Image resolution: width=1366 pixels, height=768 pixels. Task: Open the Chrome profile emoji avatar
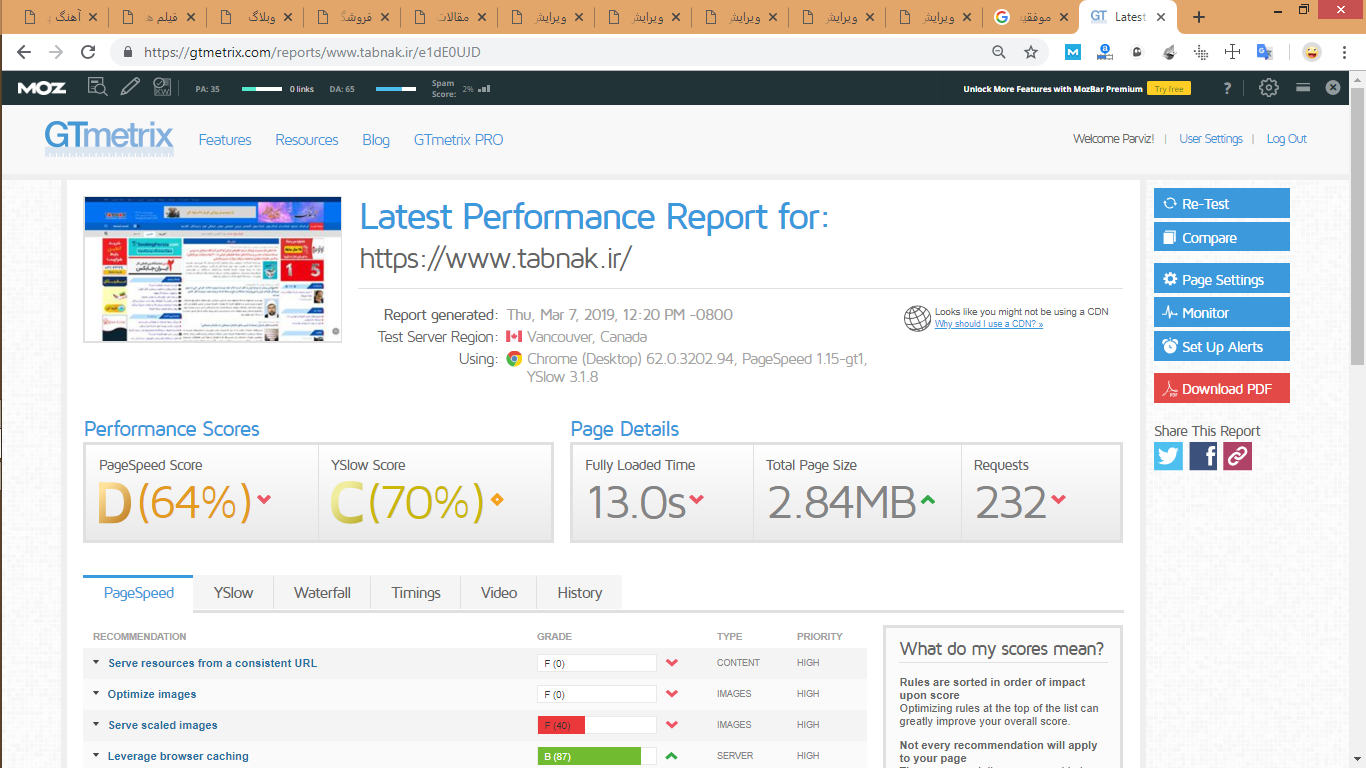pos(1312,52)
